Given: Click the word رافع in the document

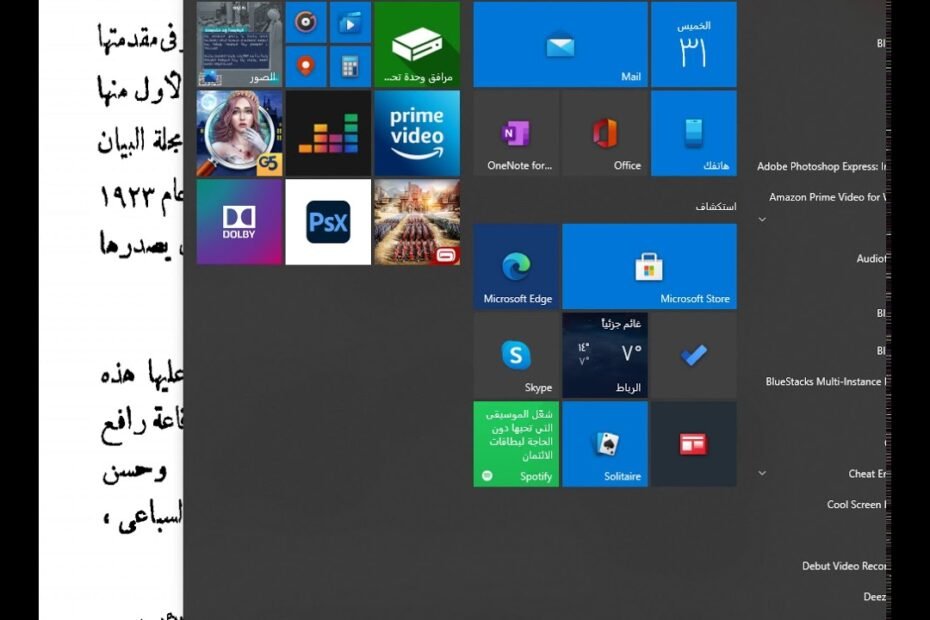Looking at the screenshot, I should click(x=125, y=426).
